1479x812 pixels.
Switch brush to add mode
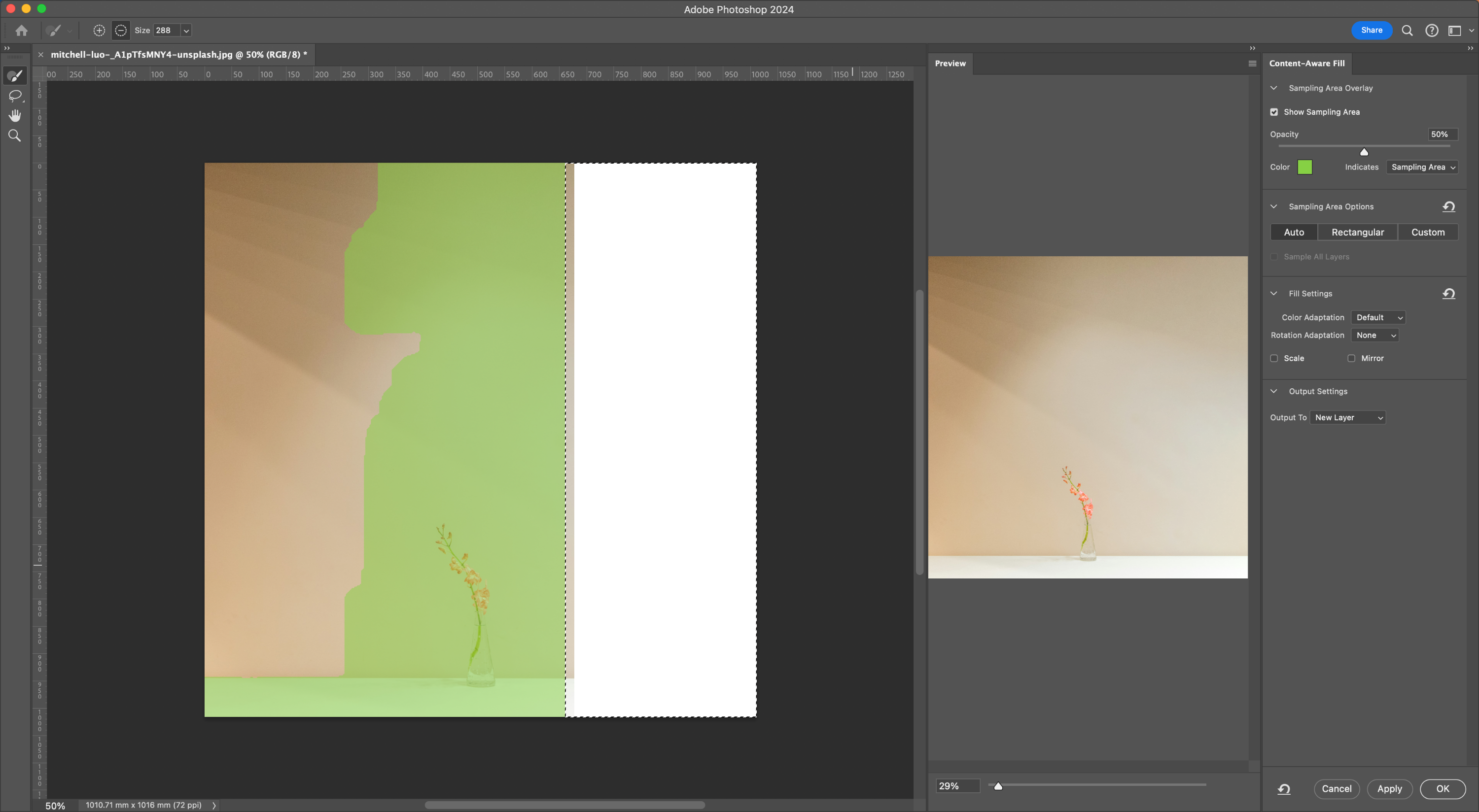(99, 31)
